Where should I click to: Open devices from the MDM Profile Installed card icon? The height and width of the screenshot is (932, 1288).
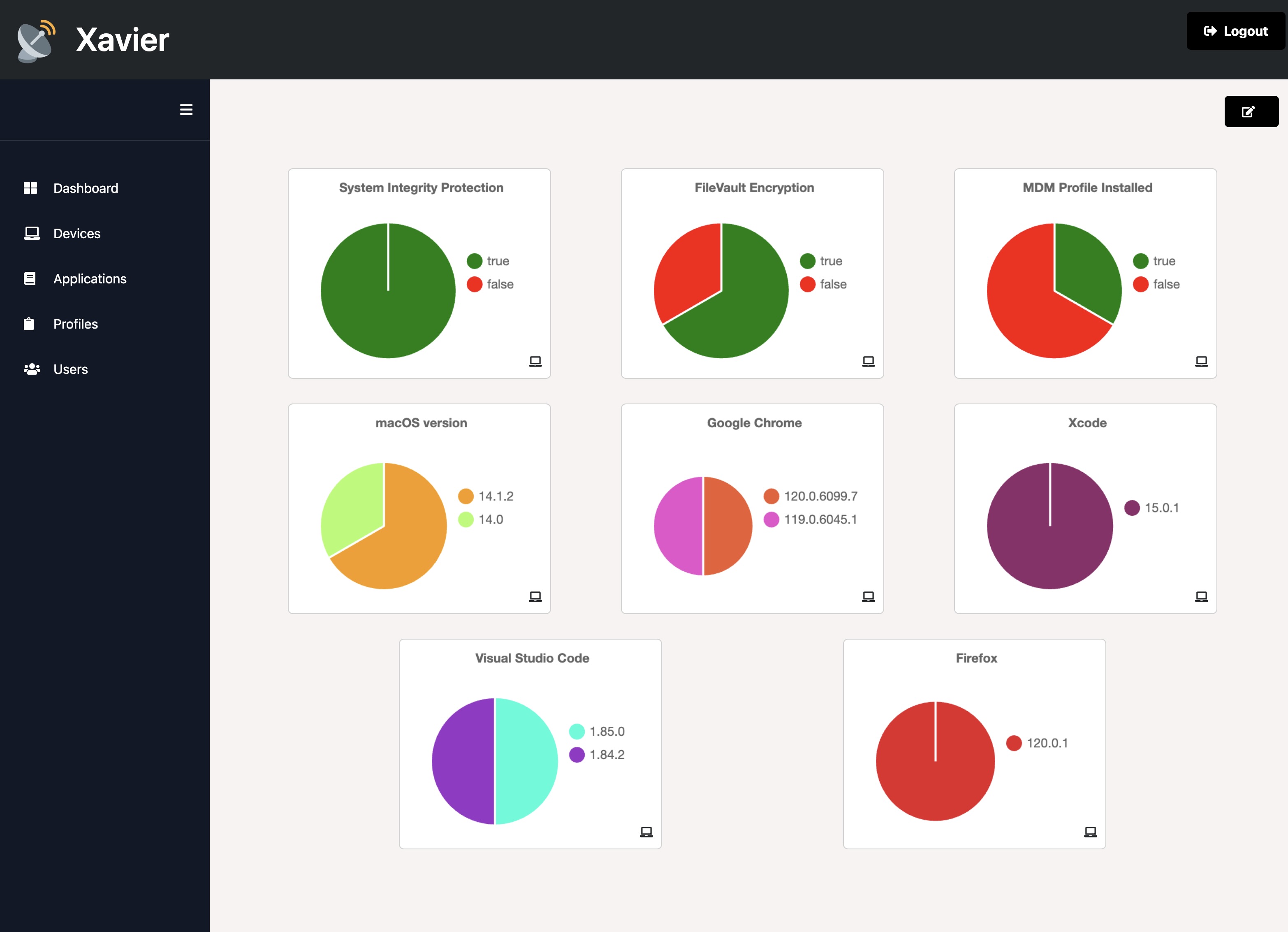point(1201,361)
